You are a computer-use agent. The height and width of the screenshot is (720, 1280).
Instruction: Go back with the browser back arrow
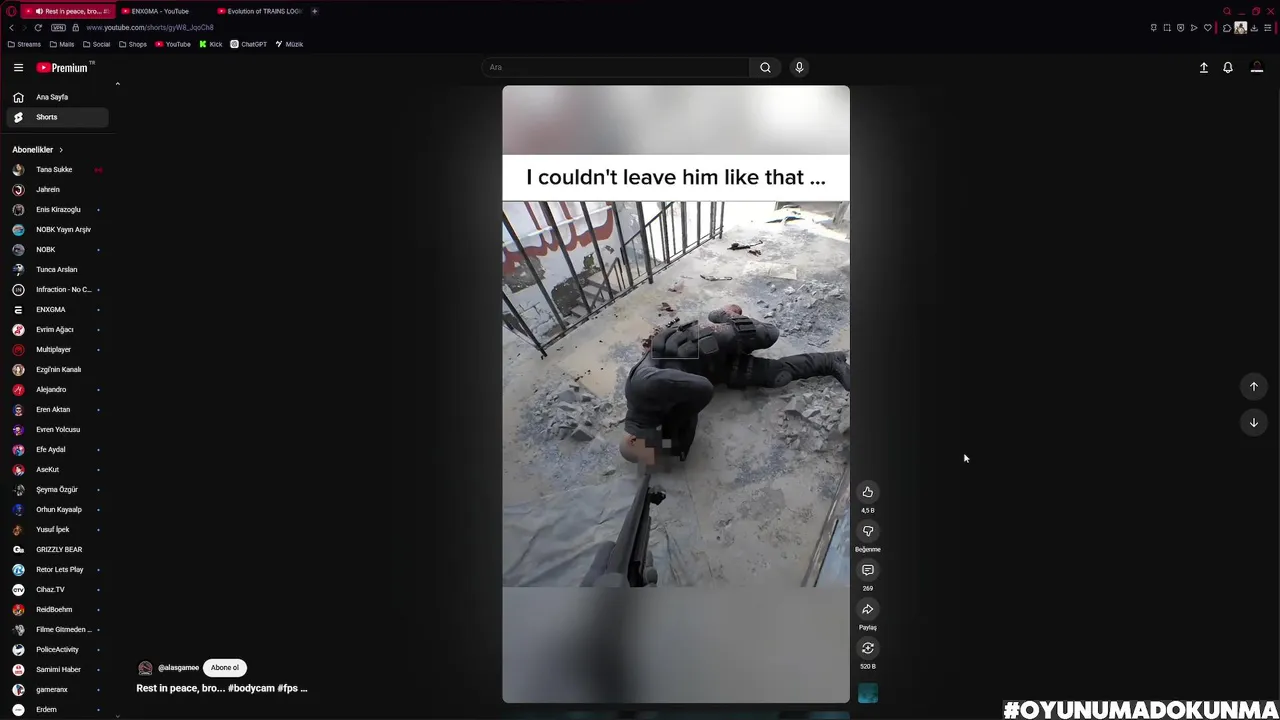(x=11, y=28)
